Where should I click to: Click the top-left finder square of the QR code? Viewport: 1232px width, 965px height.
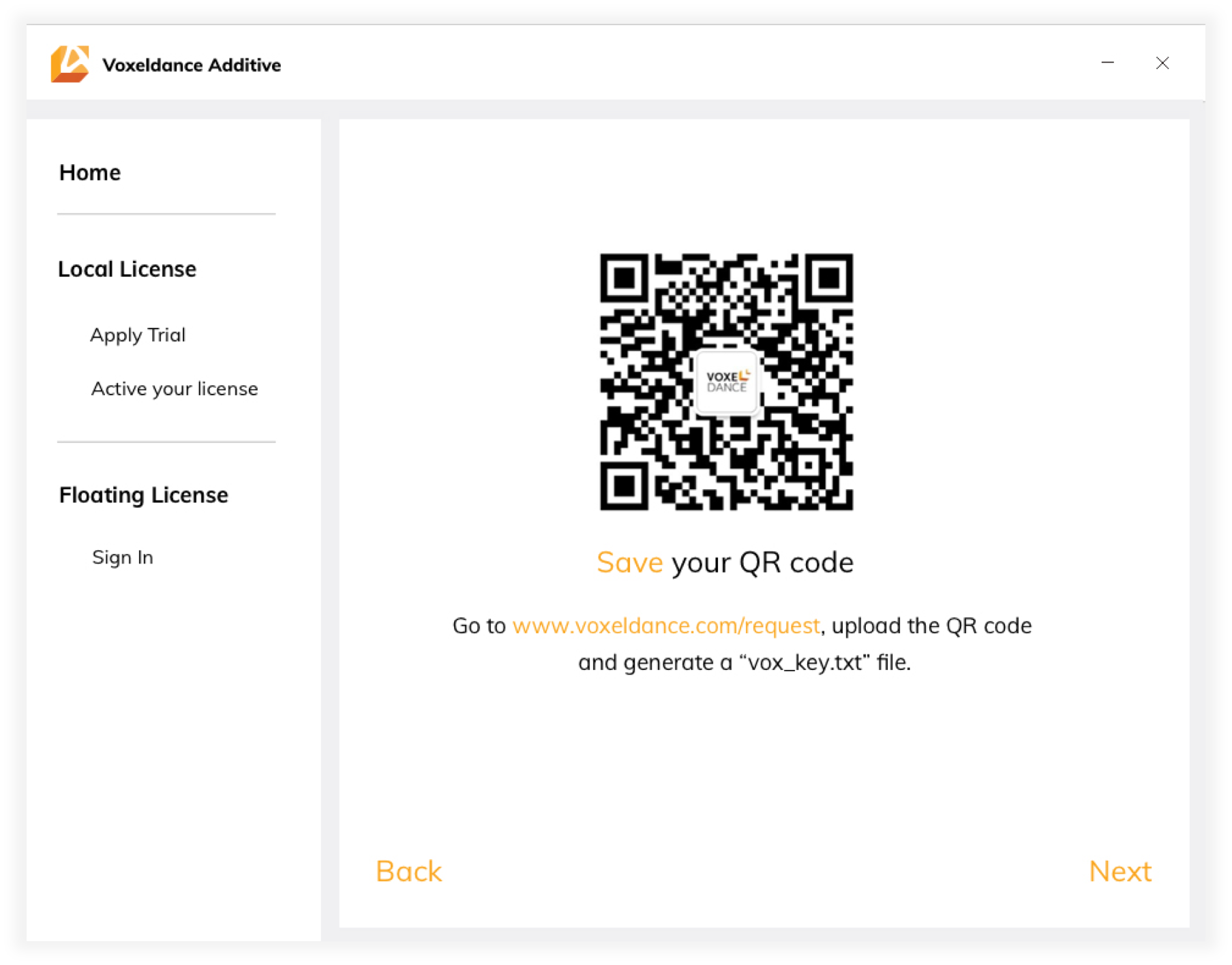624,277
